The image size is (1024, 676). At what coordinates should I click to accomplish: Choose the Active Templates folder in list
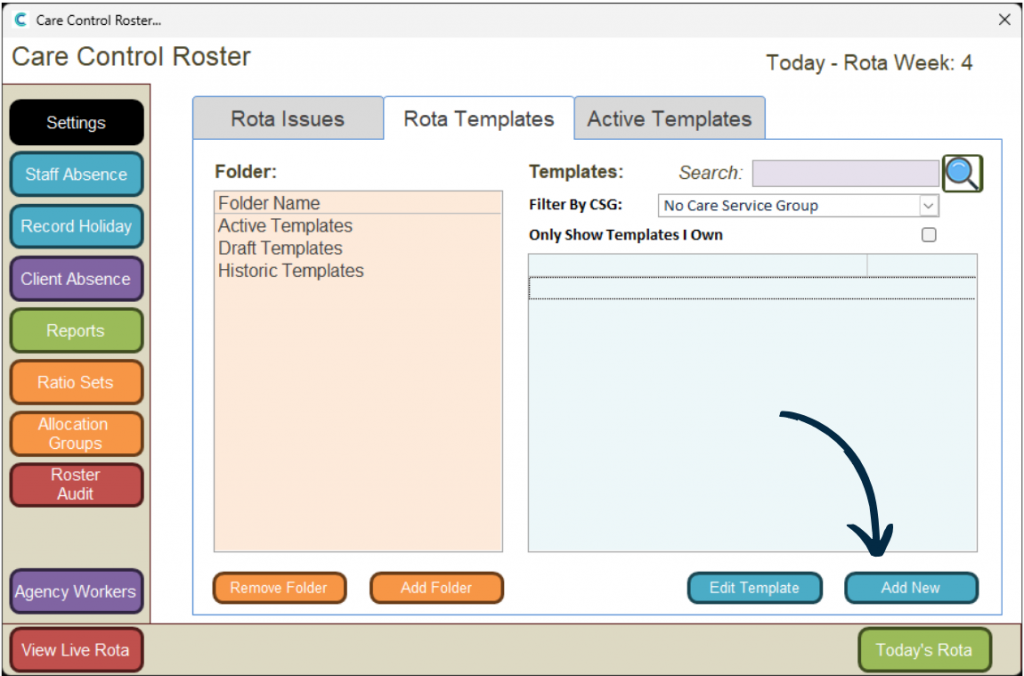[285, 226]
